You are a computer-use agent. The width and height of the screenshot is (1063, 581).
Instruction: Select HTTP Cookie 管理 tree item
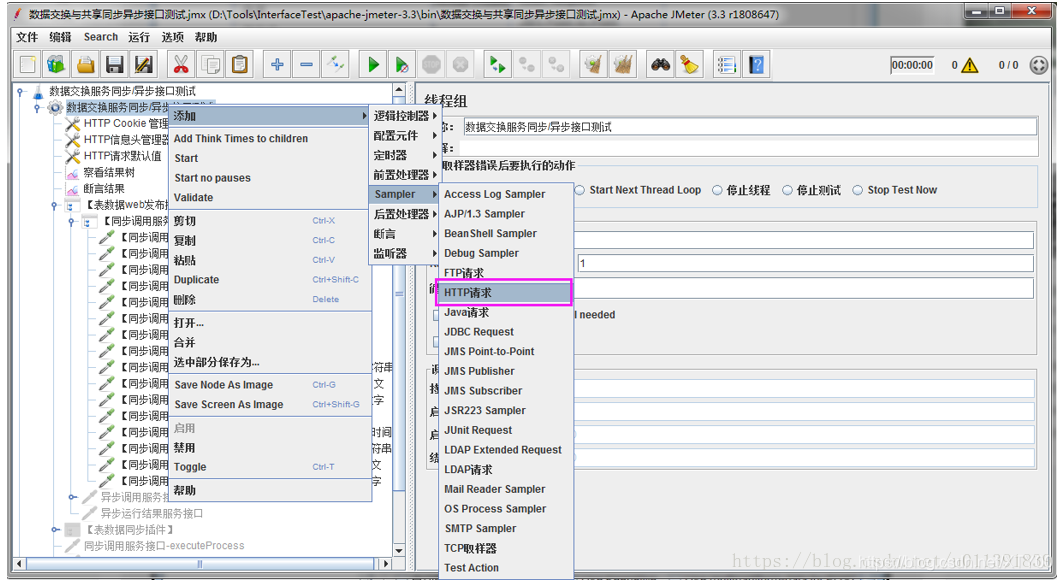(x=118, y=123)
